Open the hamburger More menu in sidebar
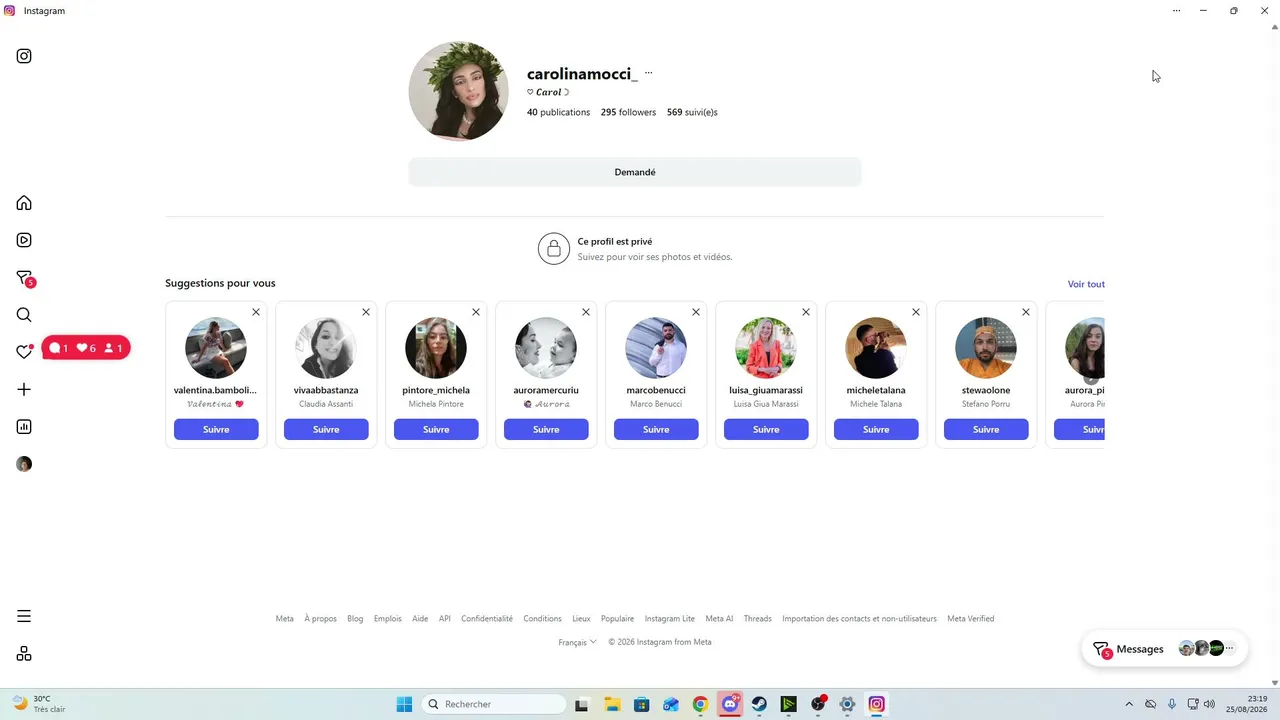The height and width of the screenshot is (720, 1280). pyautogui.click(x=24, y=616)
